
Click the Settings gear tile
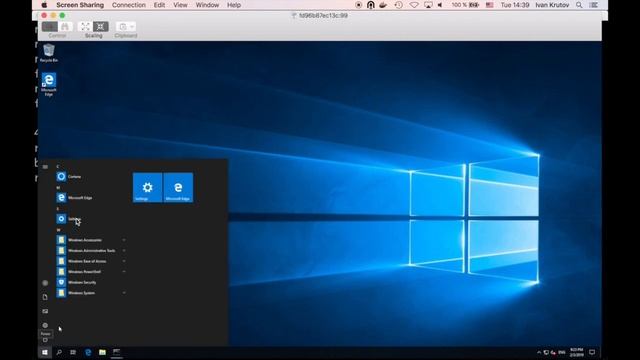[x=147, y=187]
